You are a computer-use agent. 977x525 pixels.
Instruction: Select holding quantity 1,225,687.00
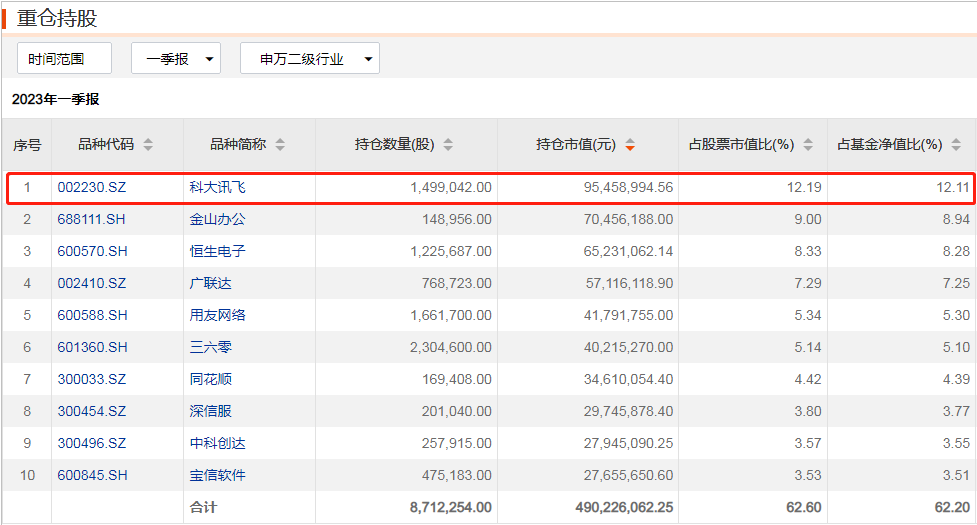pos(450,251)
